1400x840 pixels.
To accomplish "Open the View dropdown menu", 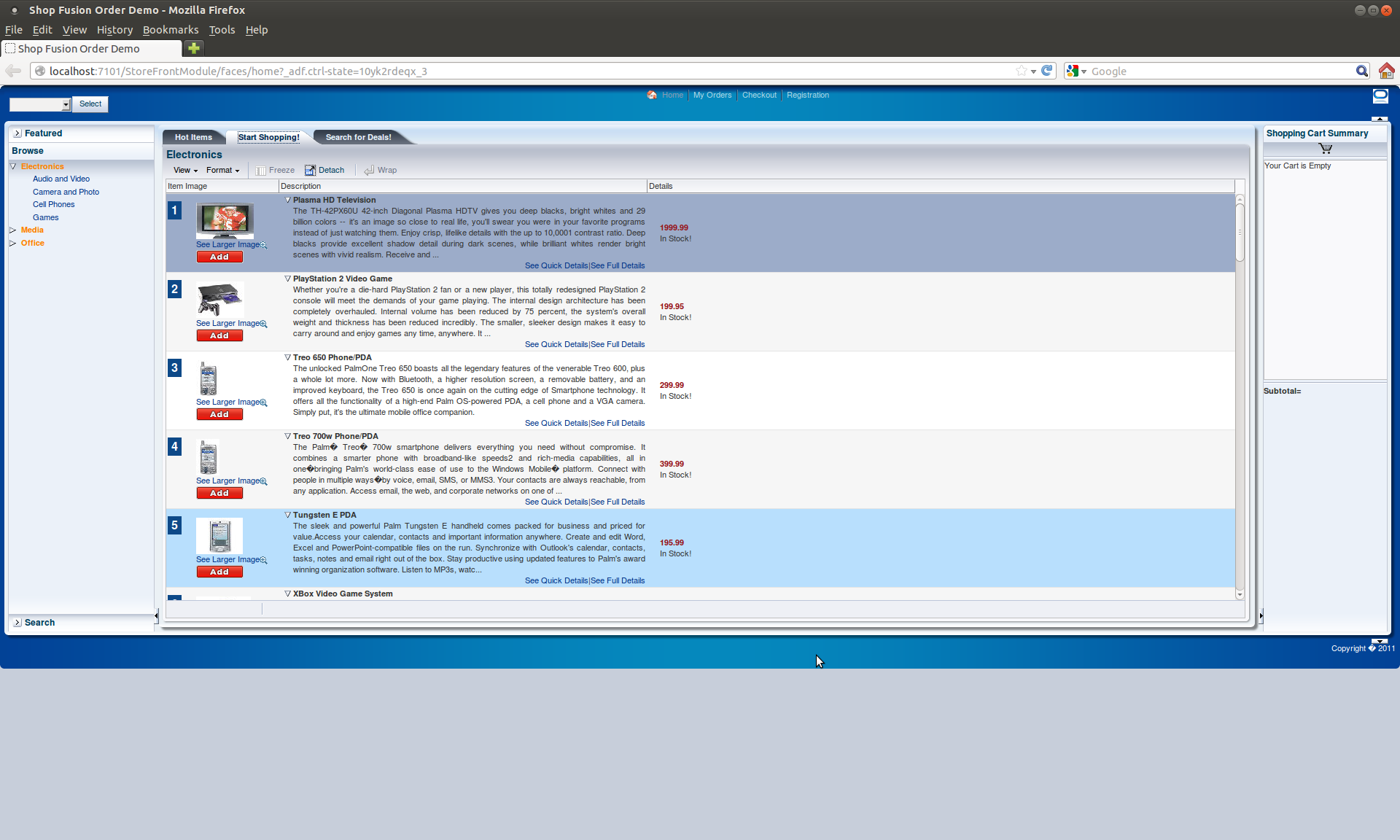I will (x=184, y=170).
